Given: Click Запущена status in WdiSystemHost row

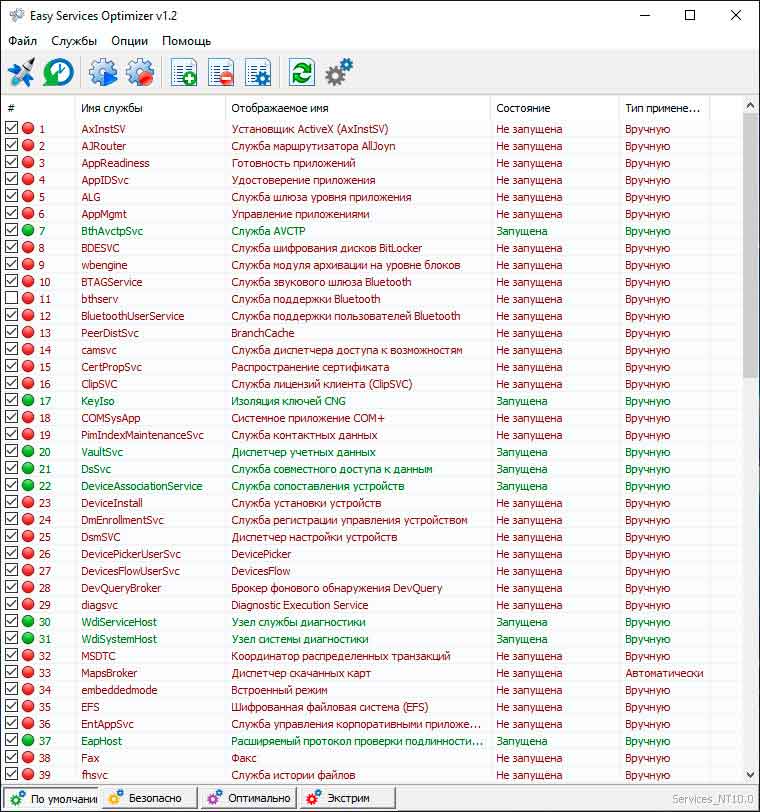Looking at the screenshot, I should tap(521, 639).
